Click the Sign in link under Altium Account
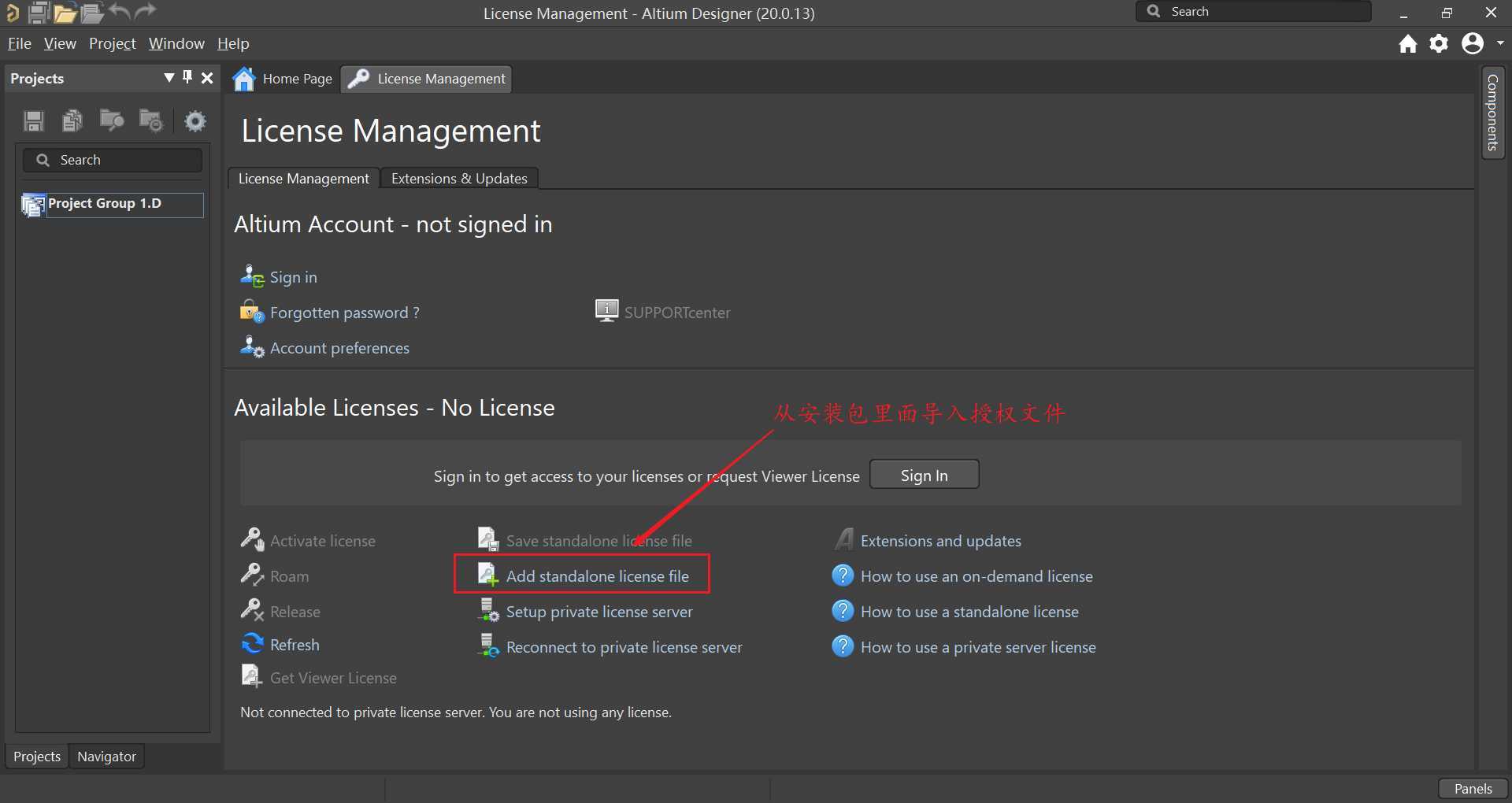 point(293,277)
